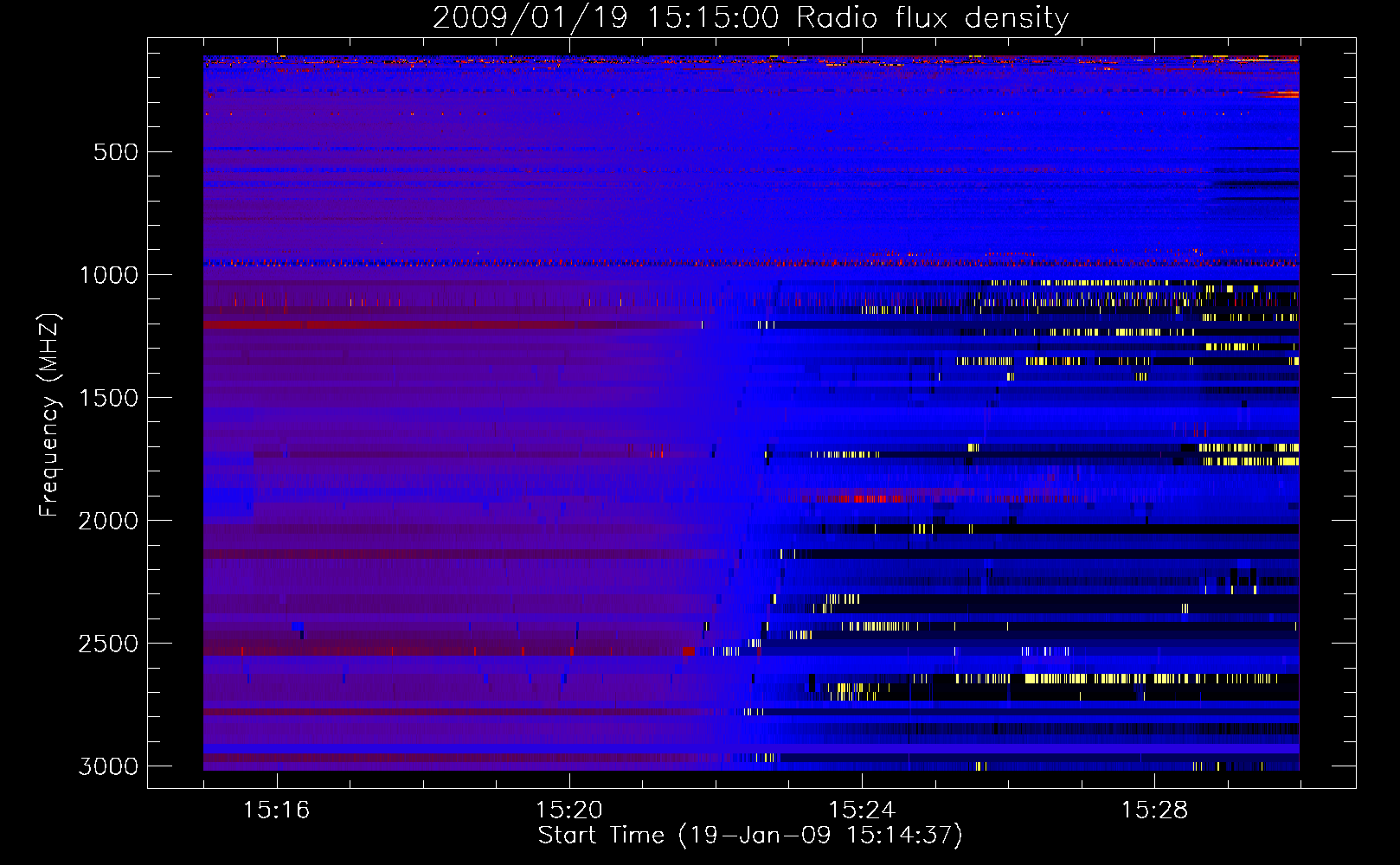
Task: Select the 2000 frequency tick label
Action: [x=108, y=521]
